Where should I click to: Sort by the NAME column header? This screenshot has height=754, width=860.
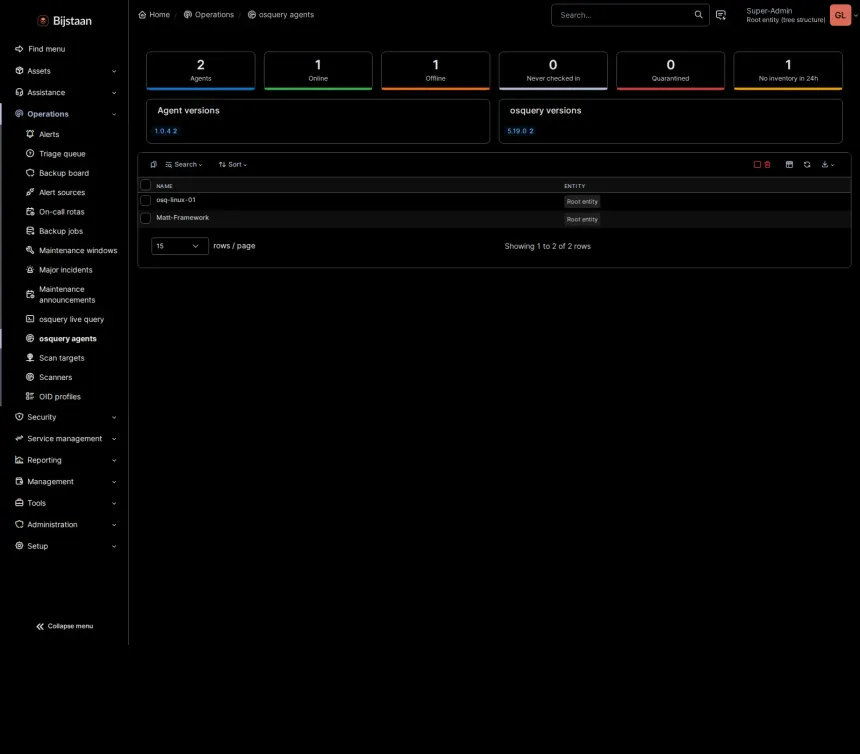coord(164,186)
